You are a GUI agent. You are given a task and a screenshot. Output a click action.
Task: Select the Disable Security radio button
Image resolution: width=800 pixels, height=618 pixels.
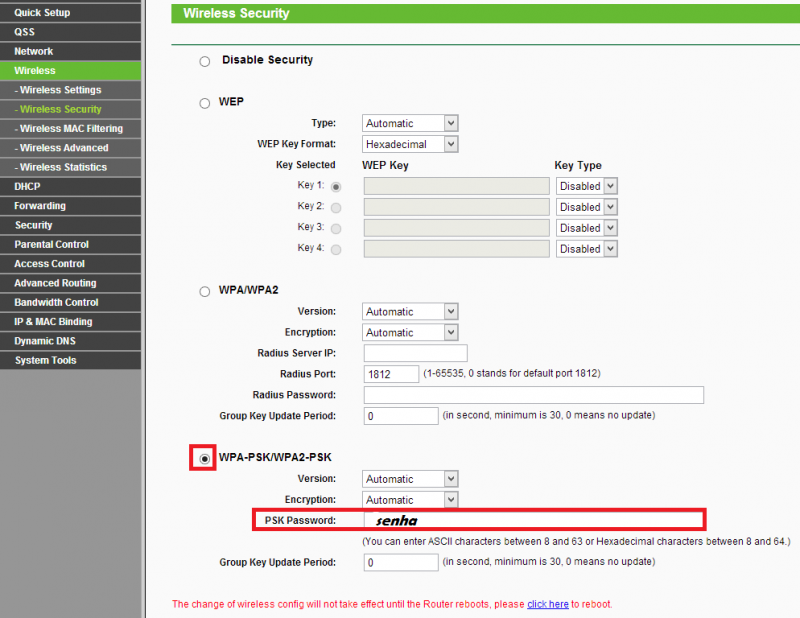205,61
